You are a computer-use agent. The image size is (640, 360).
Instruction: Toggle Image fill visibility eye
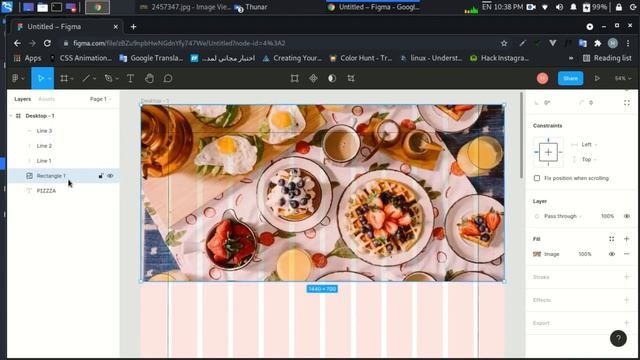click(x=611, y=254)
